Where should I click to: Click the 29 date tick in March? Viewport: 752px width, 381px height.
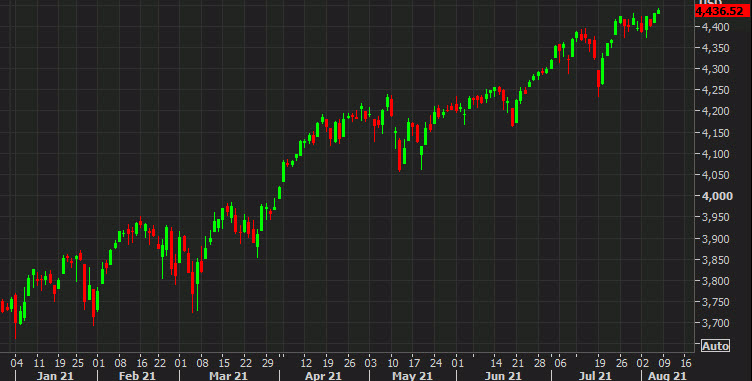(x=268, y=362)
